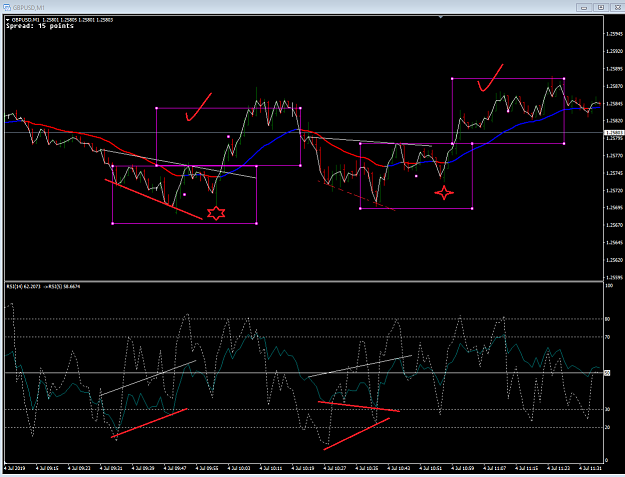
Task: Click the 1.25670 price axis label
Action: click(x=614, y=225)
